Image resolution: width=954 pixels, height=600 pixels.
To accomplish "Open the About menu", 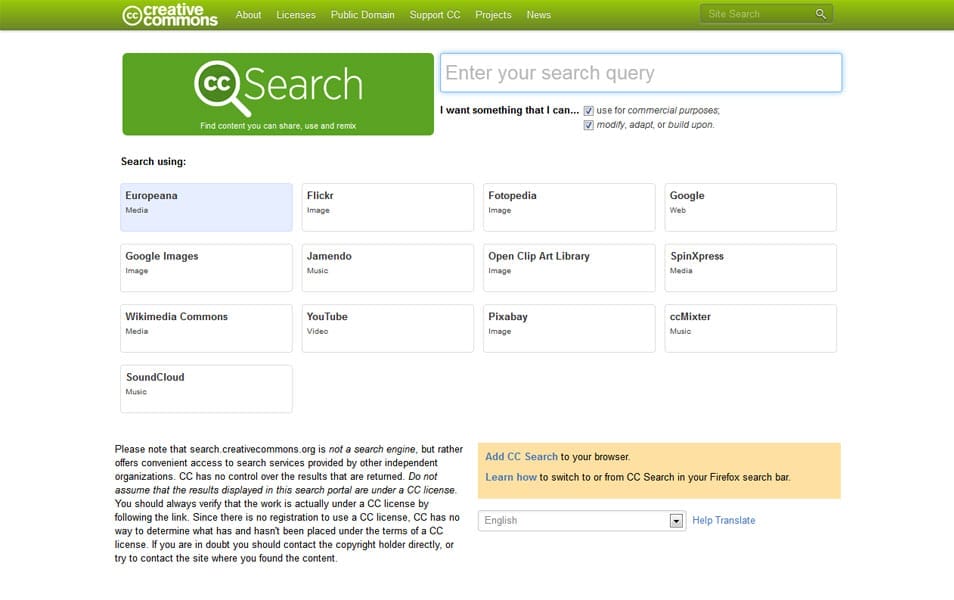I will 248,14.
